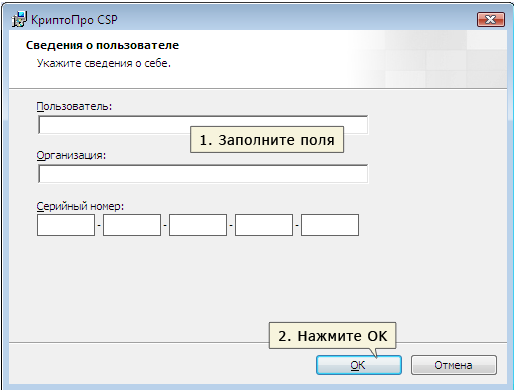Viewport: 515px width, 390px height.
Task: Focus the Организация input field
Action: 203,174
